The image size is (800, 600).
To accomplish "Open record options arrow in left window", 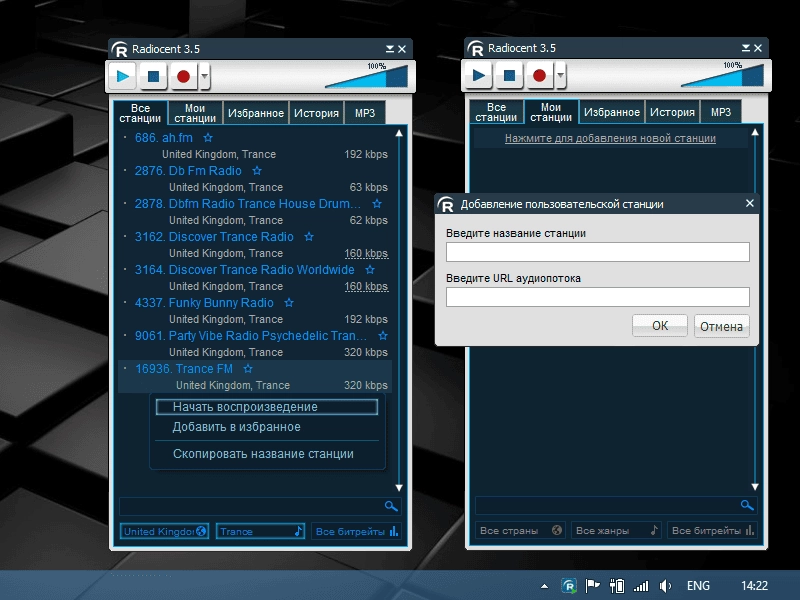I will [x=205, y=77].
